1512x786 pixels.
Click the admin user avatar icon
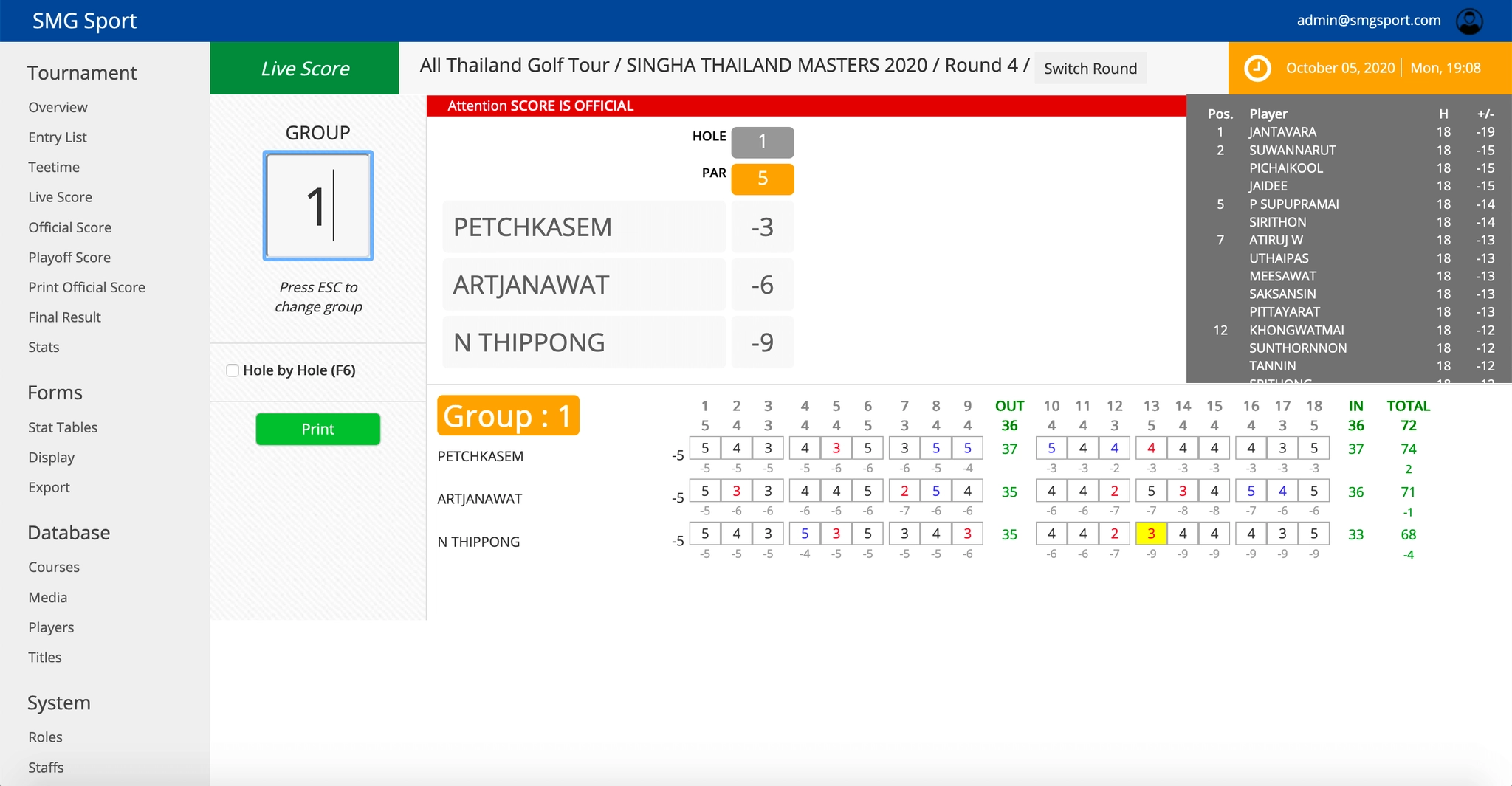(x=1469, y=21)
